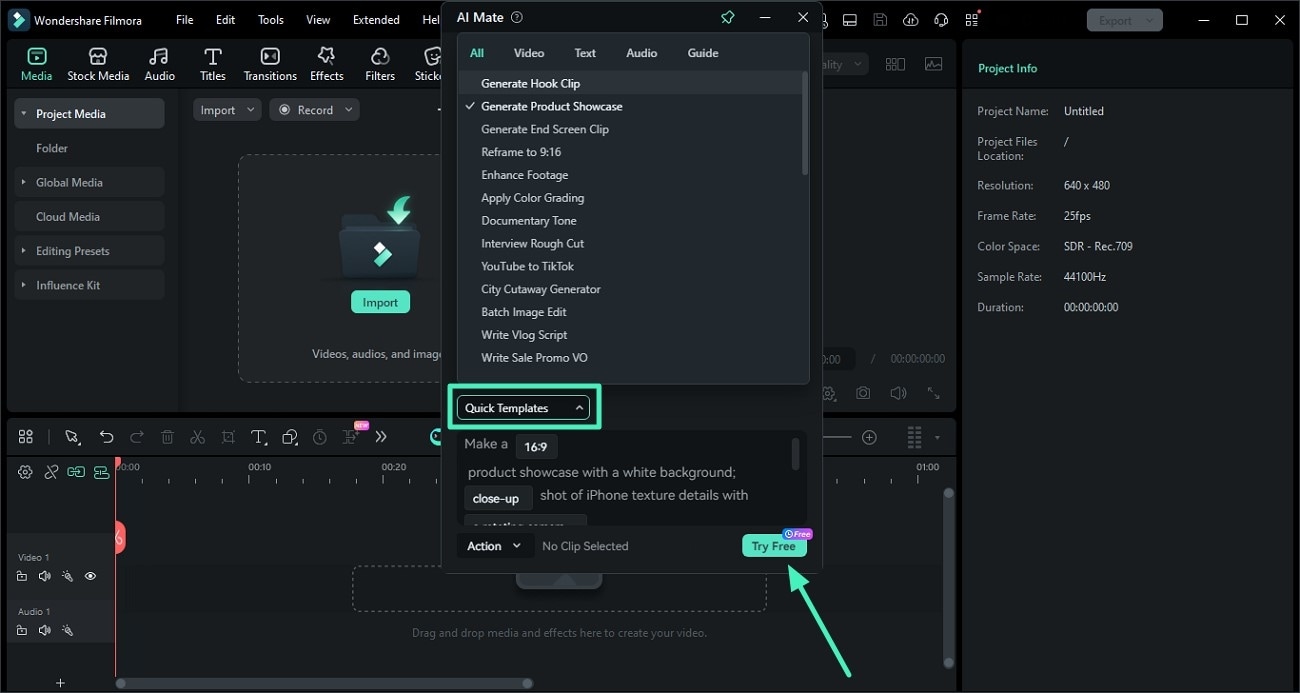1300x693 pixels.
Task: Open the timeline track settings gear
Action: (x=26, y=472)
